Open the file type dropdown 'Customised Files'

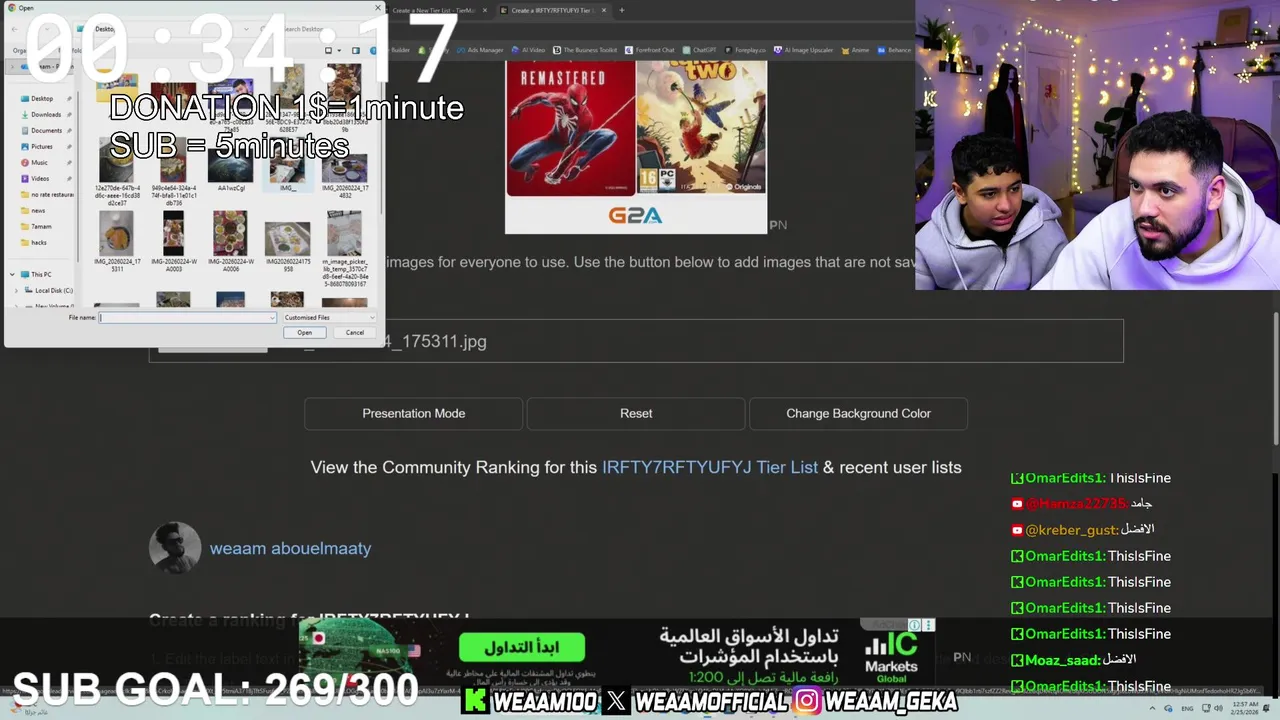(x=329, y=317)
